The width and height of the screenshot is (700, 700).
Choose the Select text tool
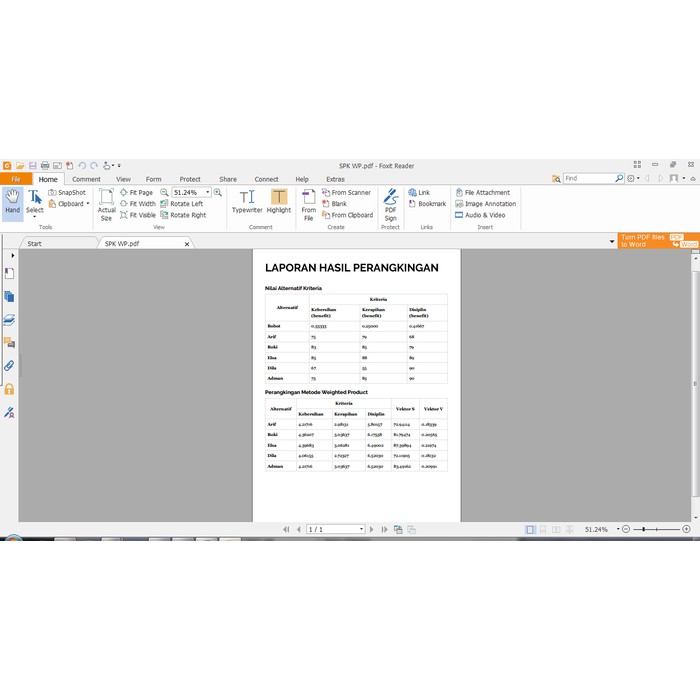[x=35, y=204]
